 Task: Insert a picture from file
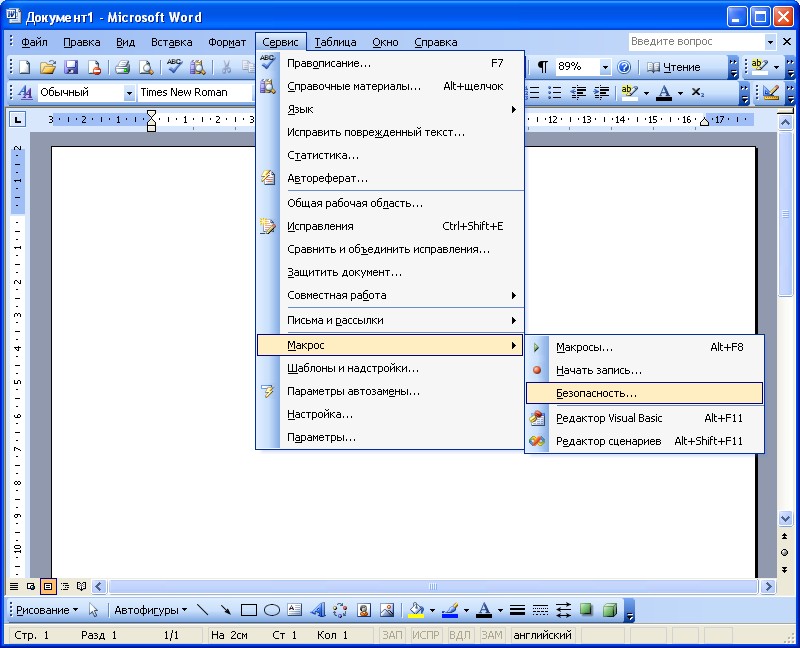pyautogui.click(x=387, y=610)
